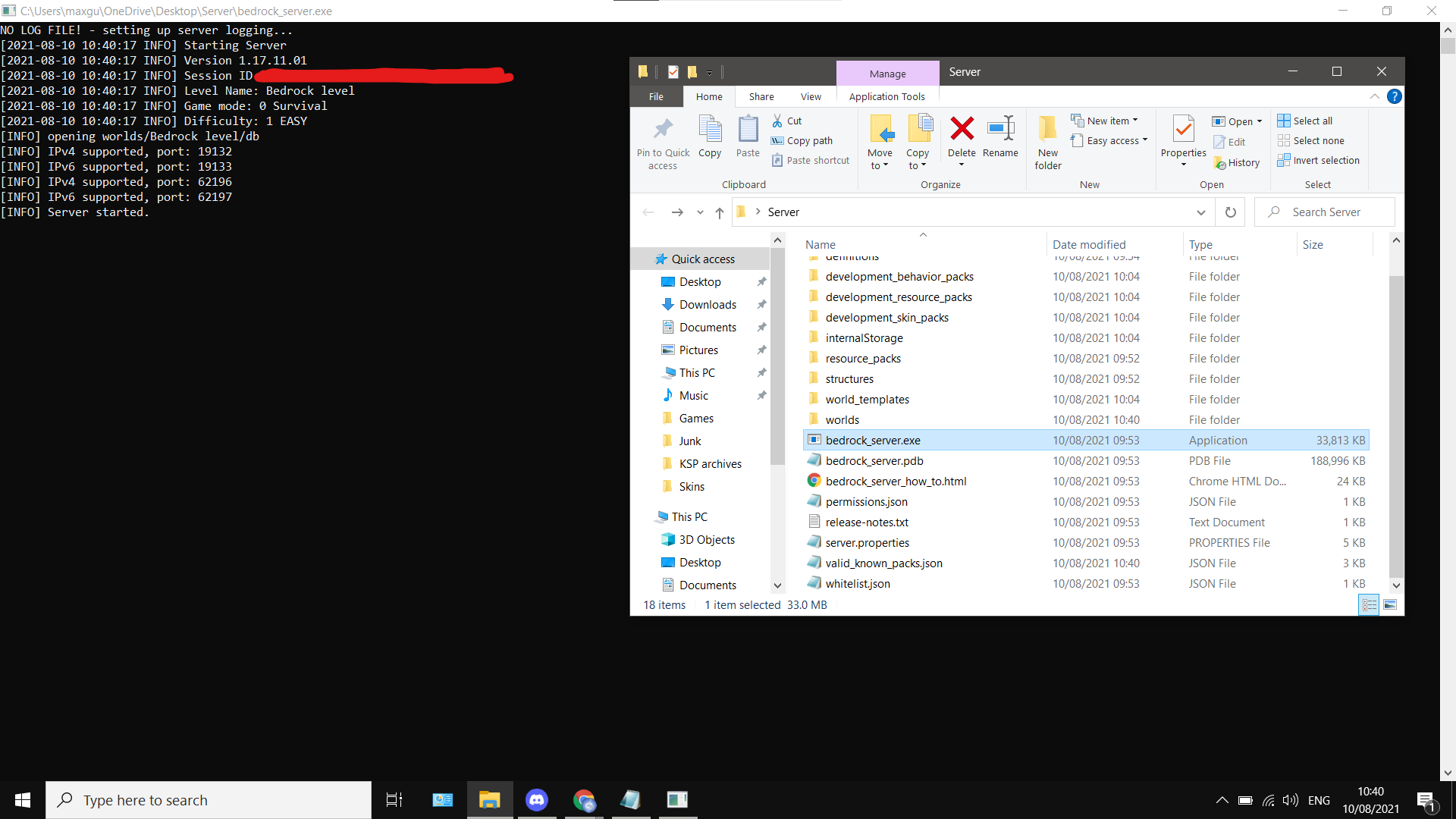Screen dimensions: 1456x819
Task: Collapse the ribbon with the chevron
Action: coord(1374,96)
